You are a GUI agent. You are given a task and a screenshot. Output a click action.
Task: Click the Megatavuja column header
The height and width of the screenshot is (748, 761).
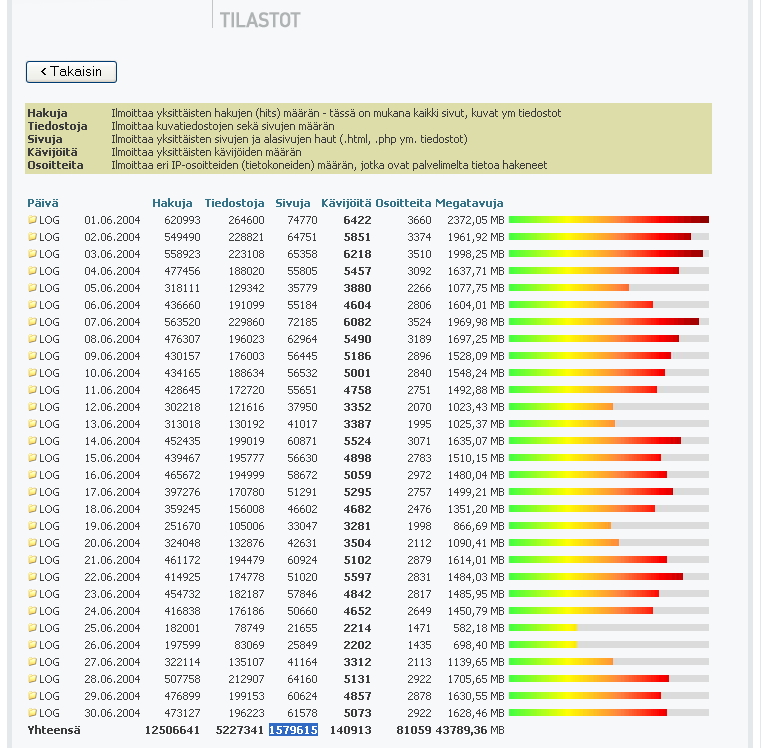pos(469,203)
